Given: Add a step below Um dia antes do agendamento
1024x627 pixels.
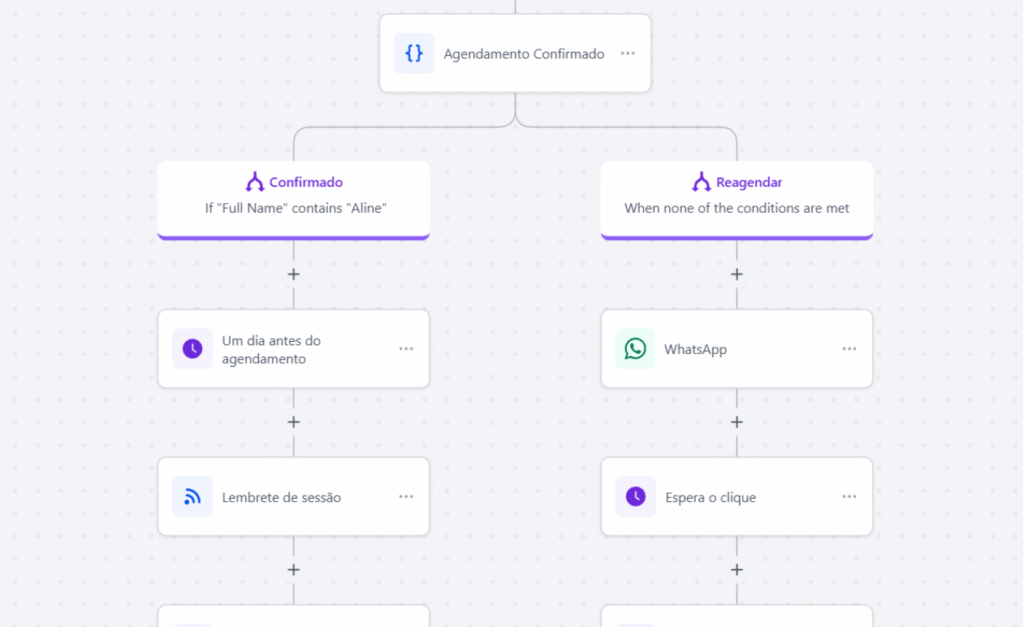Looking at the screenshot, I should [293, 422].
